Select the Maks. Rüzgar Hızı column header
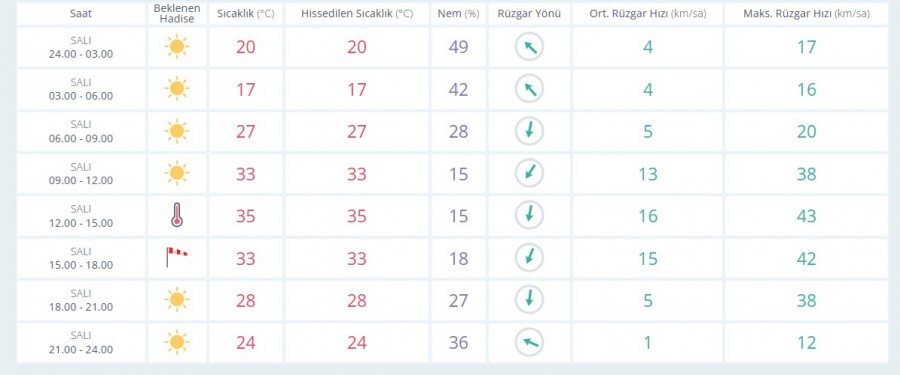The height and width of the screenshot is (375, 900). tap(806, 14)
